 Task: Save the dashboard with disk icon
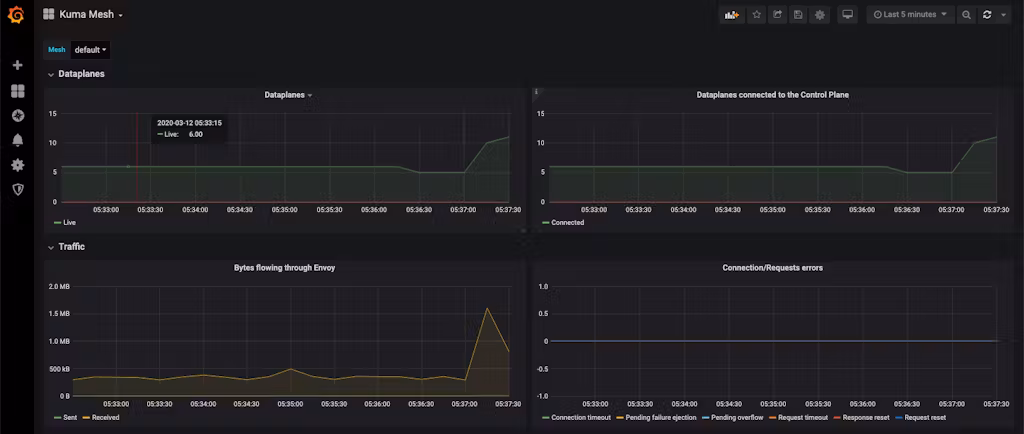(798, 15)
